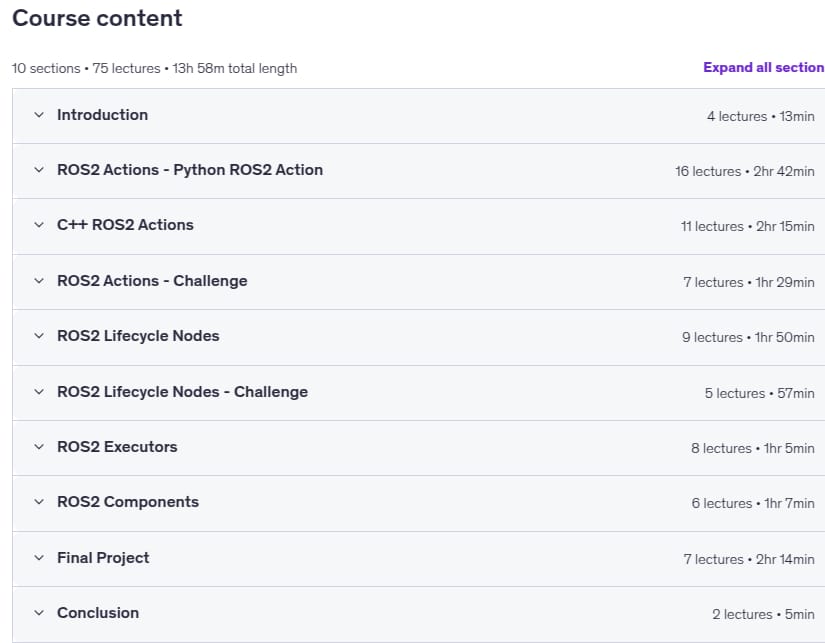
Task: Expand the Introduction section chevron
Action: coord(39,115)
